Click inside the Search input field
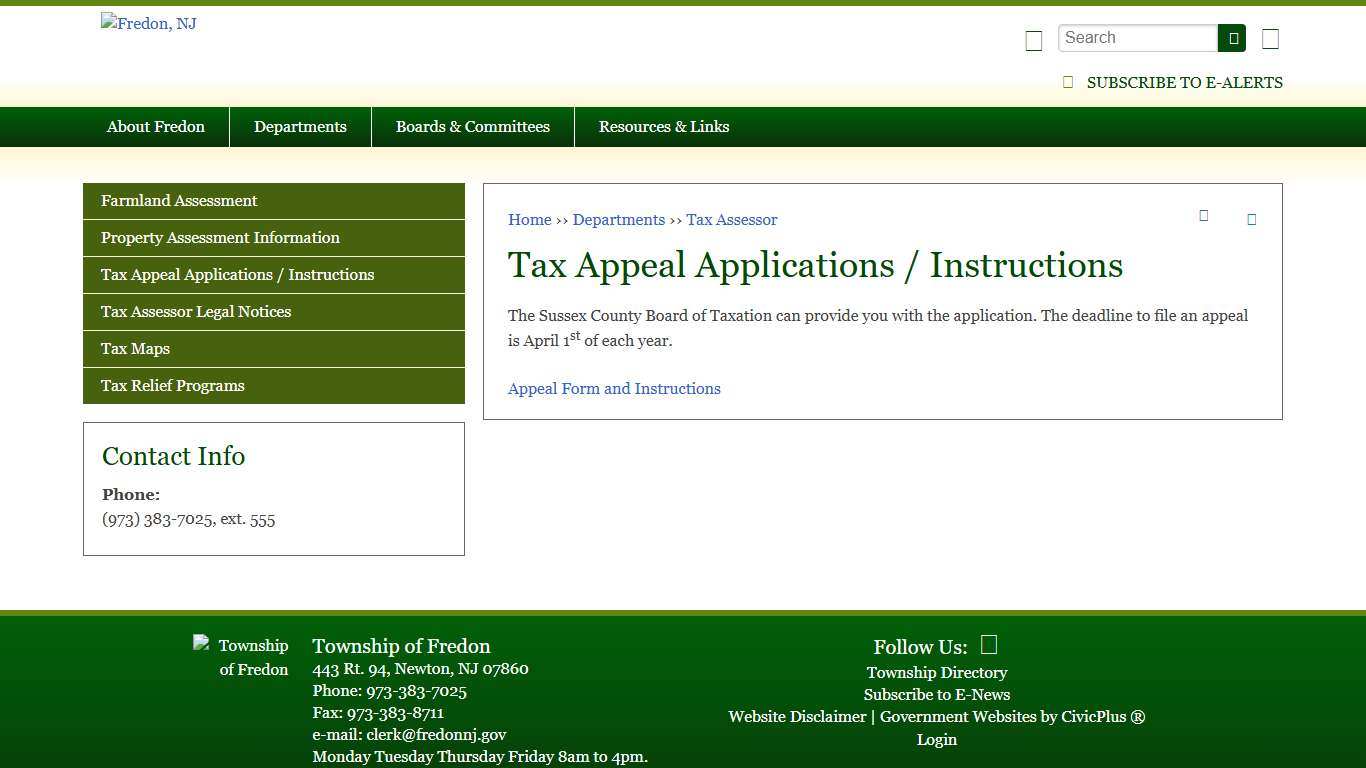Image resolution: width=1366 pixels, height=768 pixels. [x=1137, y=37]
